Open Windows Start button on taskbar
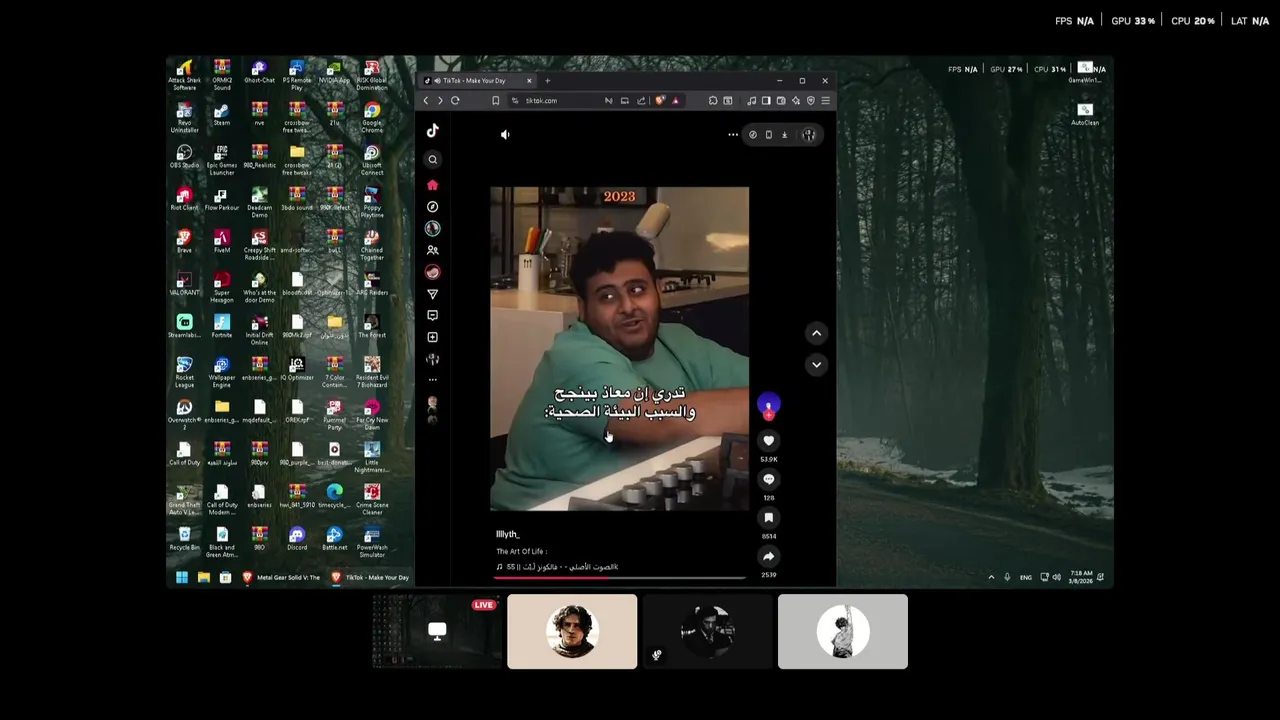The height and width of the screenshot is (720, 1280). tap(182, 577)
